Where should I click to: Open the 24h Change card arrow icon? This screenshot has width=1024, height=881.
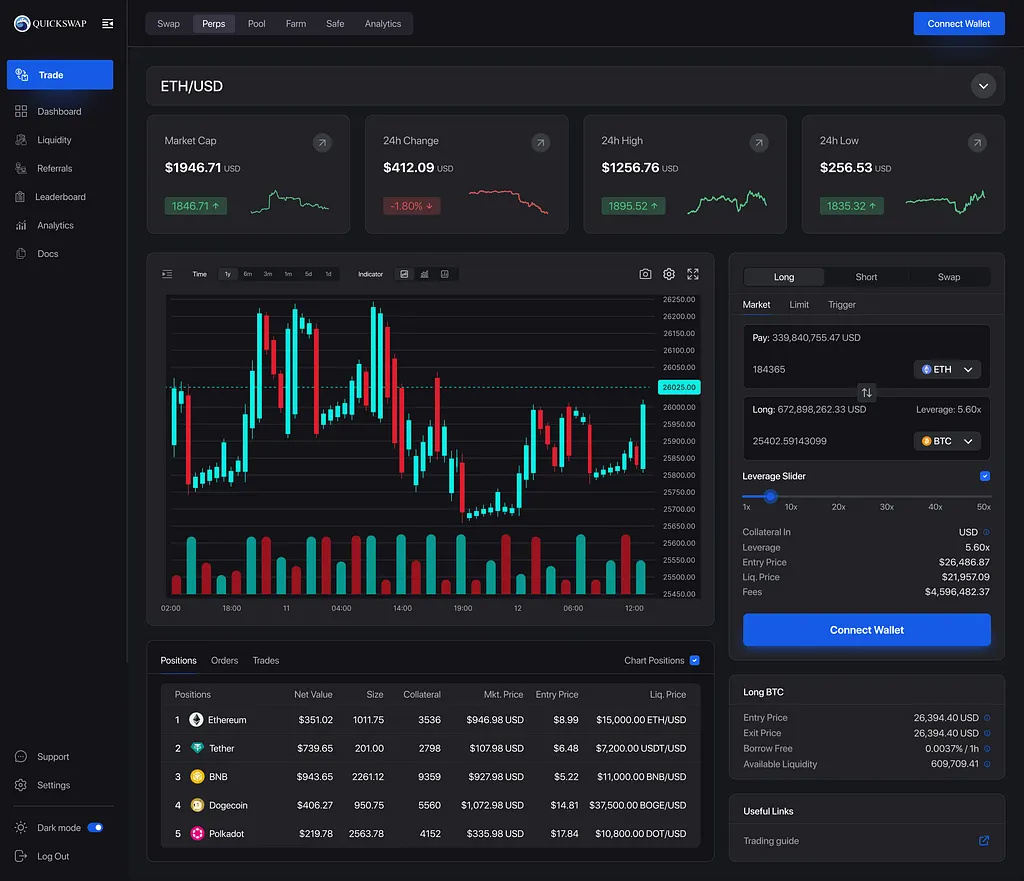click(540, 142)
